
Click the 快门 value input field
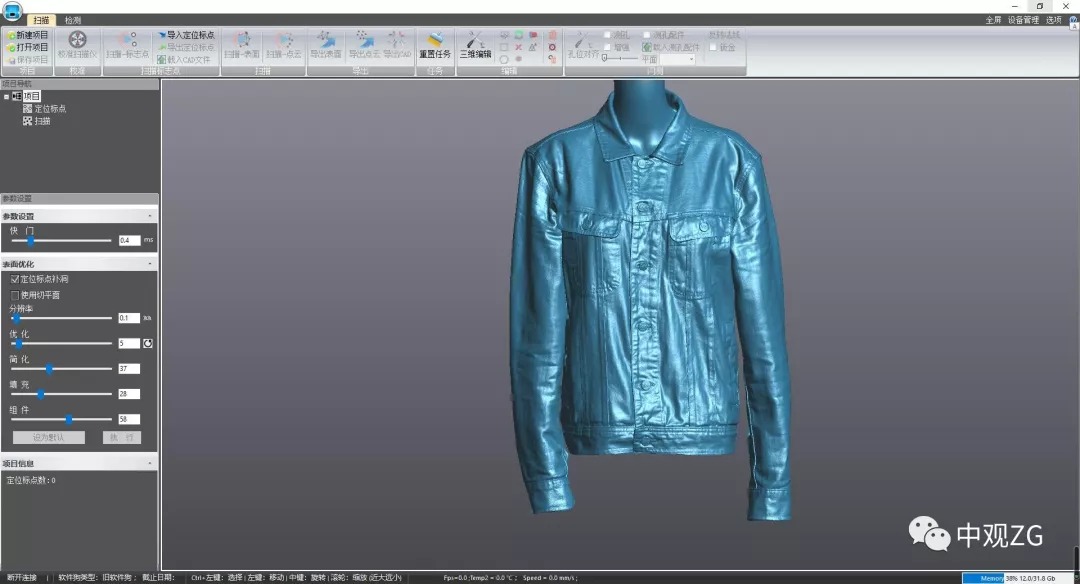tap(129, 241)
